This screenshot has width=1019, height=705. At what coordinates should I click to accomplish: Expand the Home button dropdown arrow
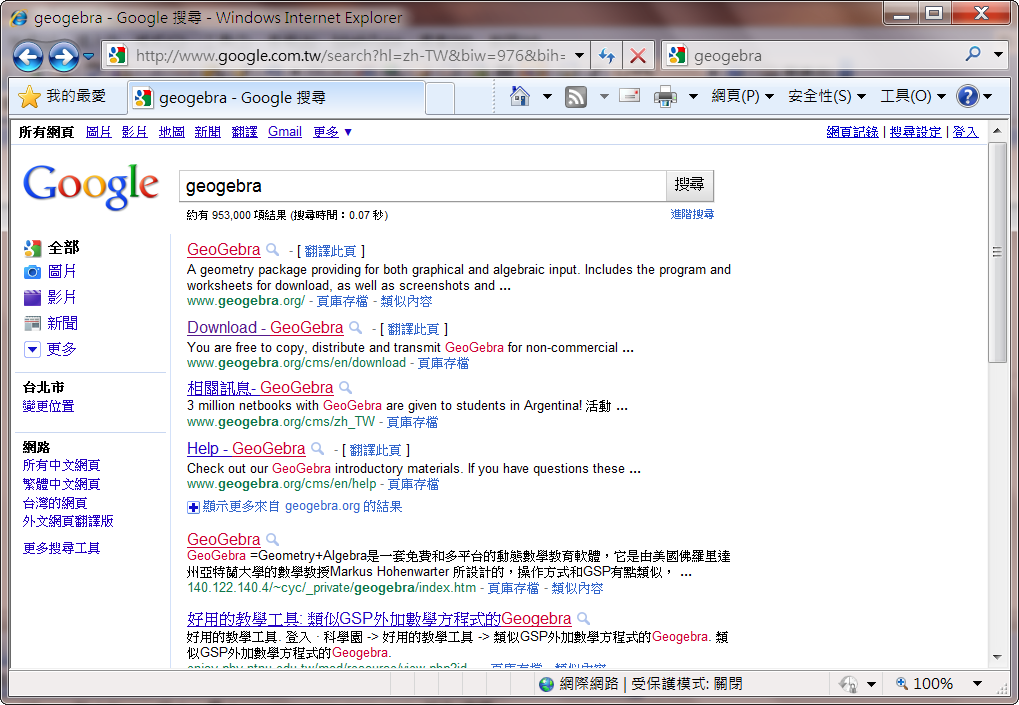point(547,97)
